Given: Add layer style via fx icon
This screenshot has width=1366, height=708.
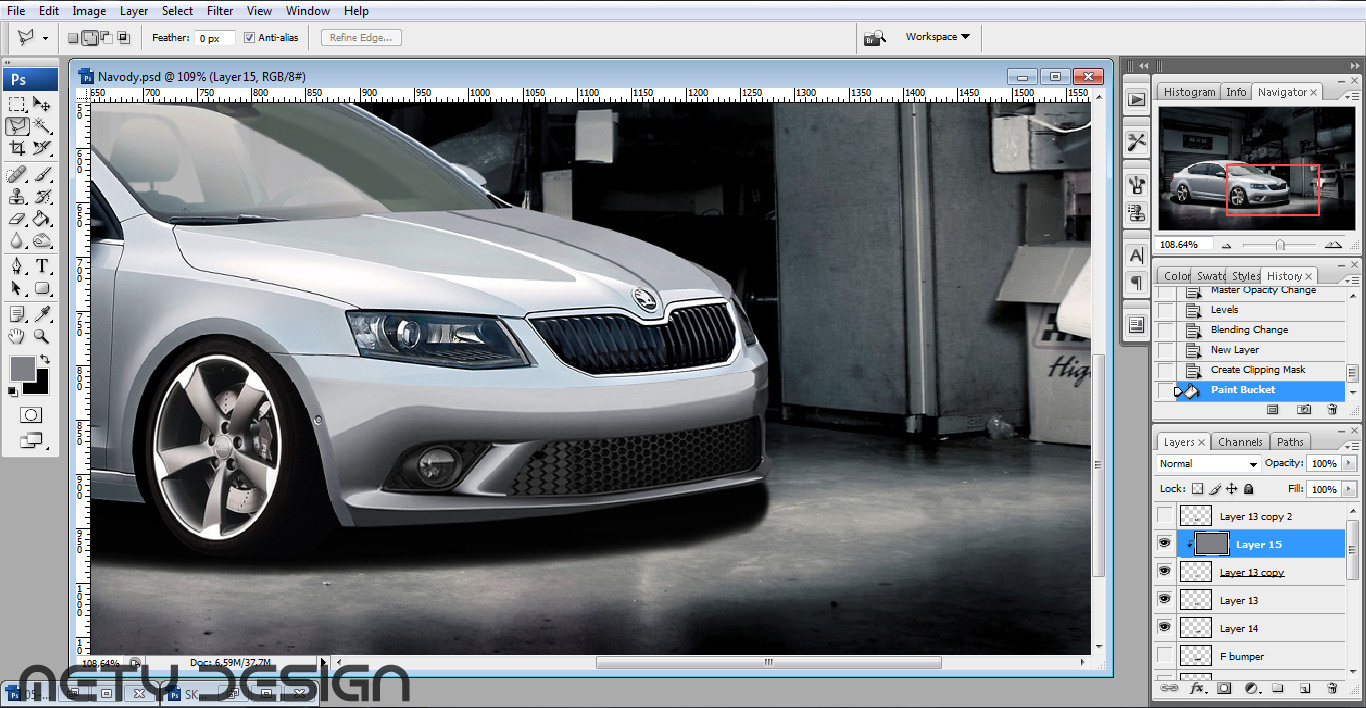Looking at the screenshot, I should point(1196,688).
